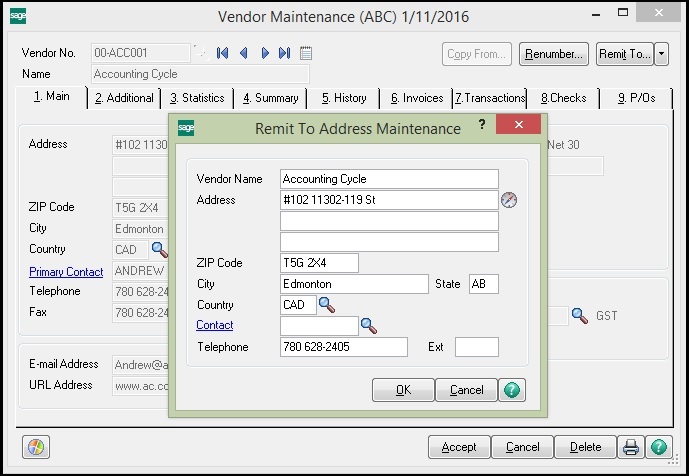The image size is (689, 476).
Task: Click the Country field showing CAD in dialog
Action: click(298, 305)
